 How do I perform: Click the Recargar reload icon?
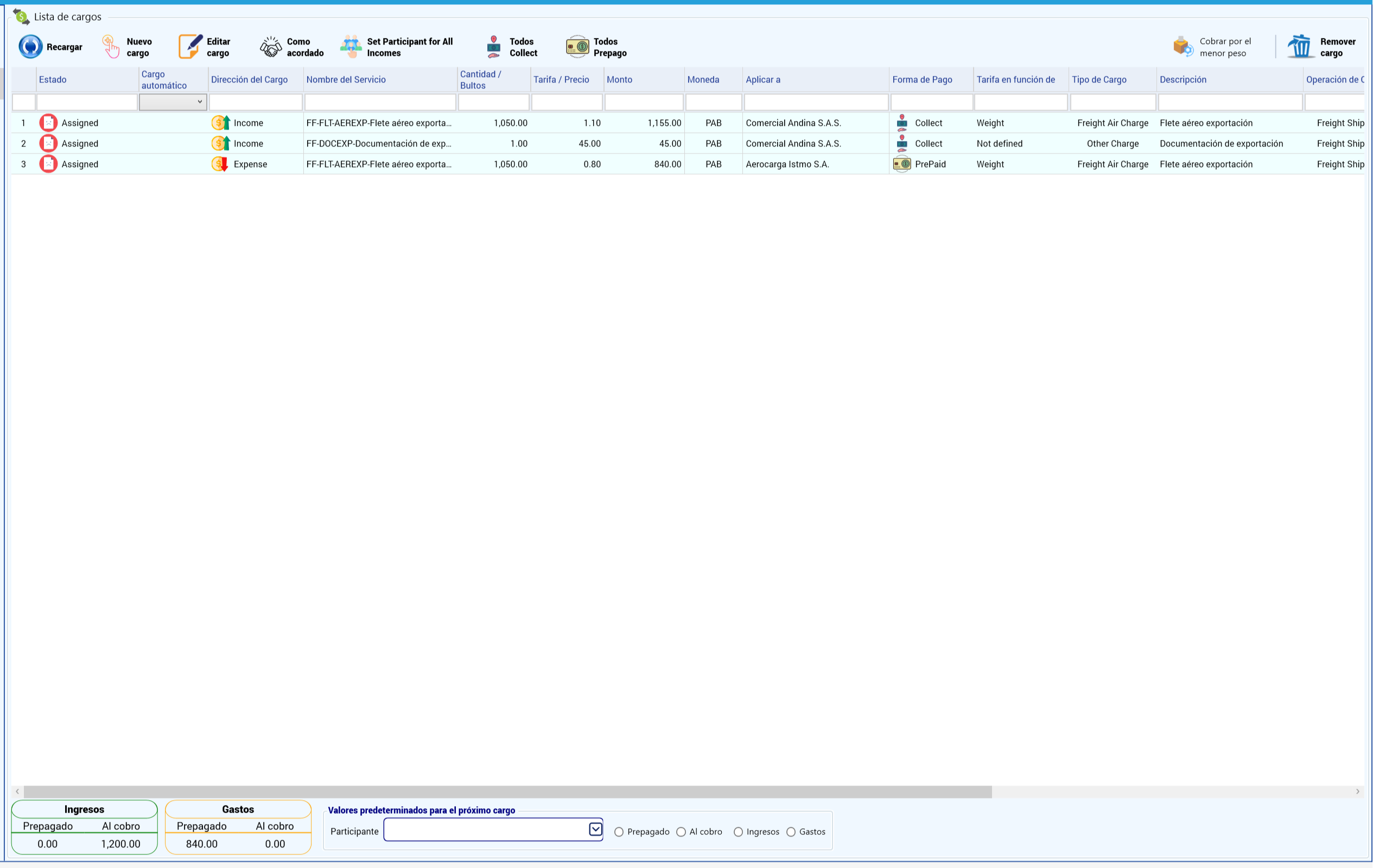pyautogui.click(x=30, y=47)
